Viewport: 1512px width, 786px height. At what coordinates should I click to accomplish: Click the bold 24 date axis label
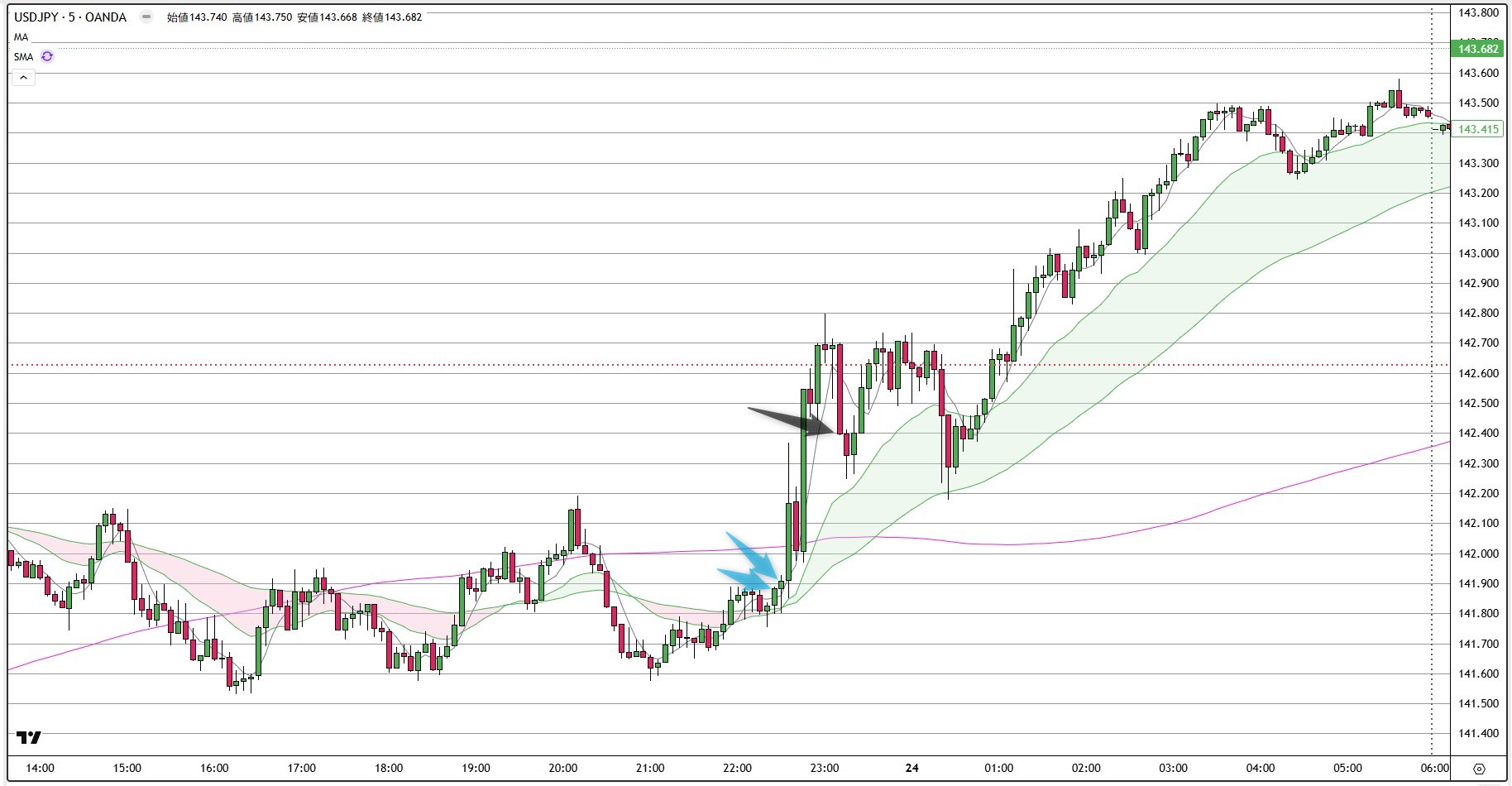912,768
